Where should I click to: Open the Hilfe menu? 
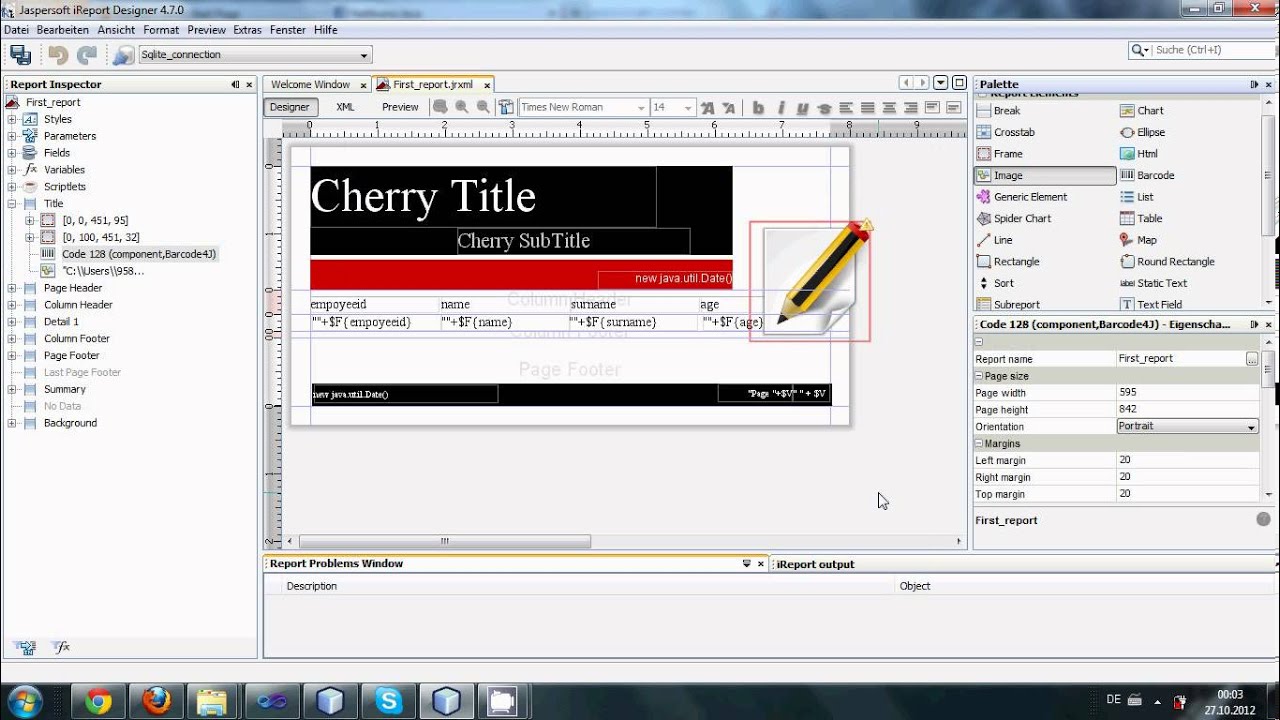(x=326, y=30)
